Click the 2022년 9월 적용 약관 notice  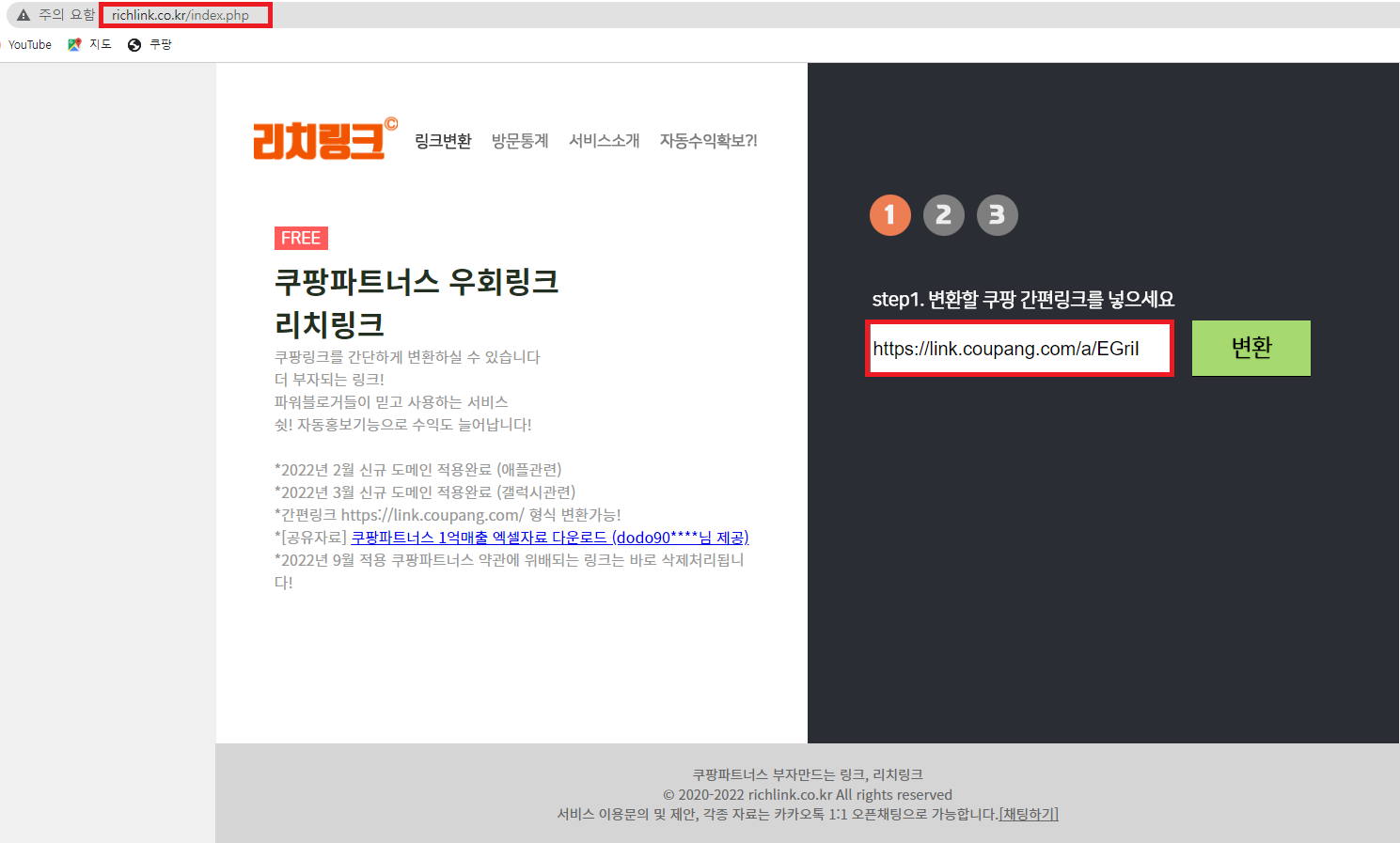click(509, 570)
